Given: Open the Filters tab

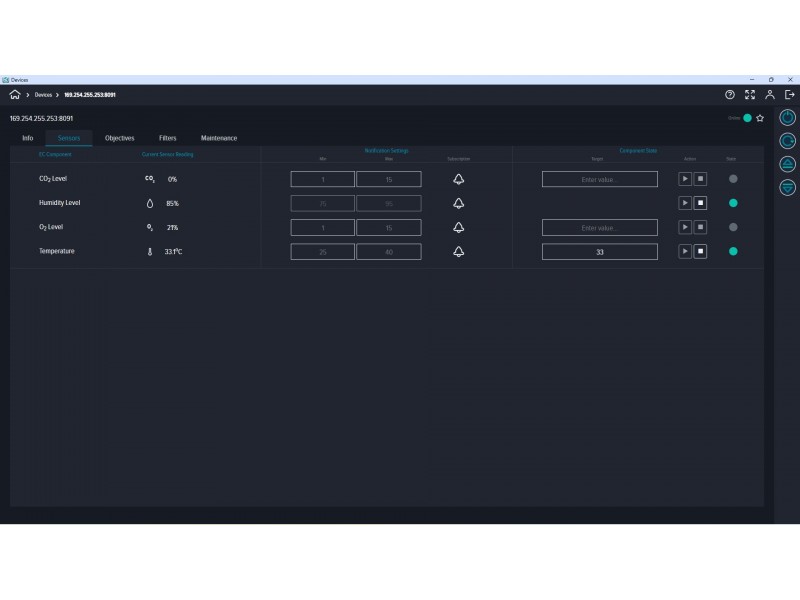Looking at the screenshot, I should tap(167, 138).
